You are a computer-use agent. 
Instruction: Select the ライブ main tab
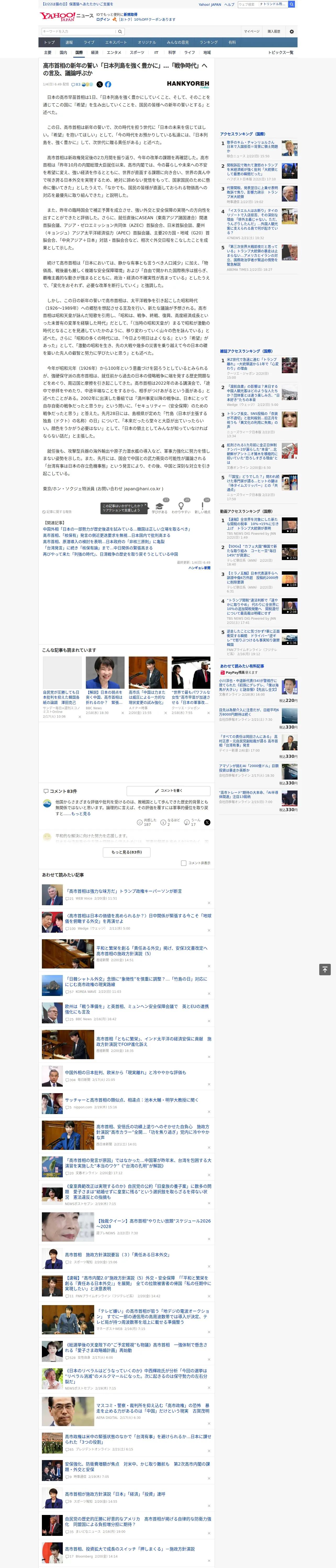tap(89, 43)
